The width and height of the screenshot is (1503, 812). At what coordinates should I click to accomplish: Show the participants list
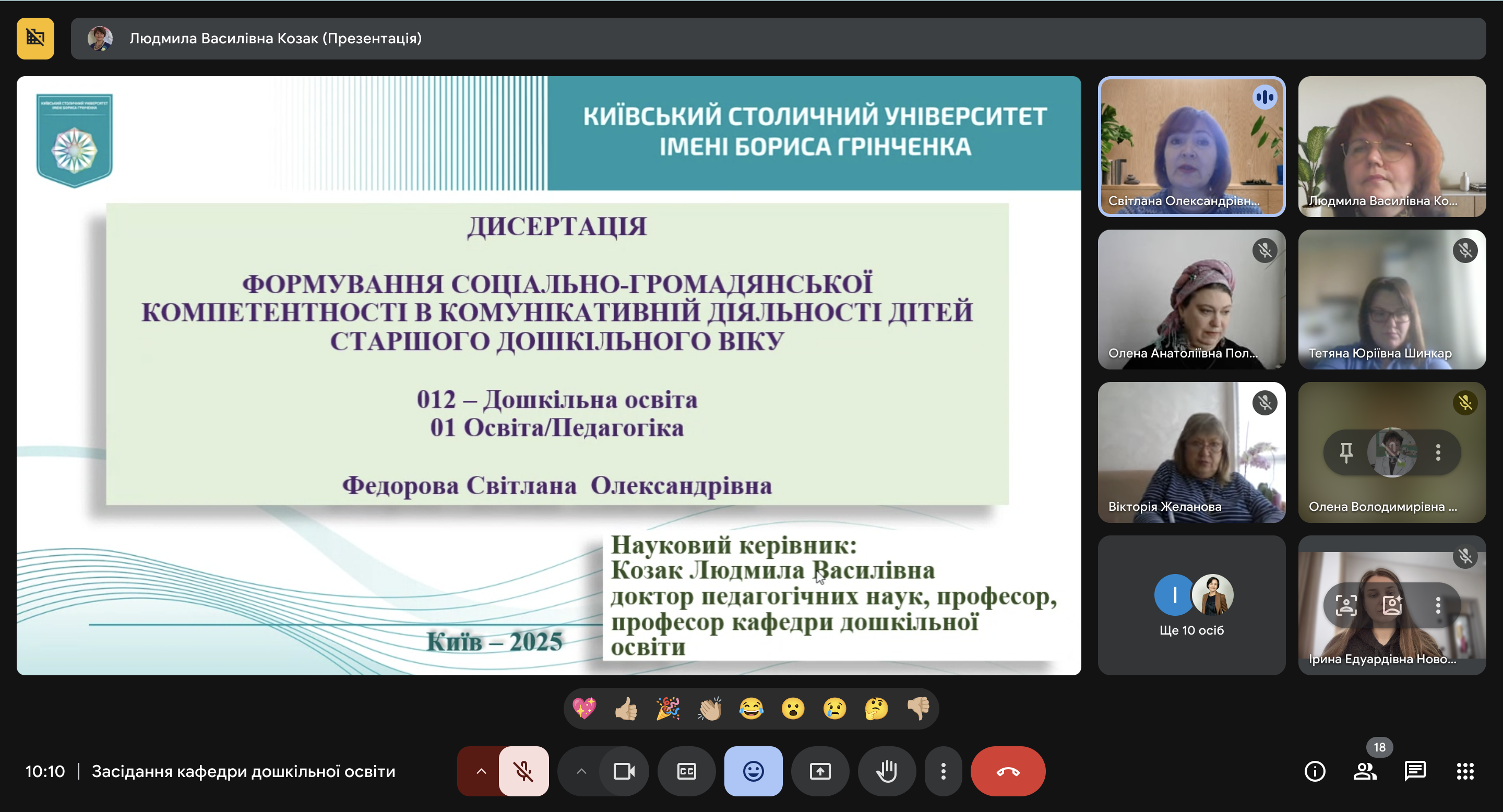click(1365, 771)
